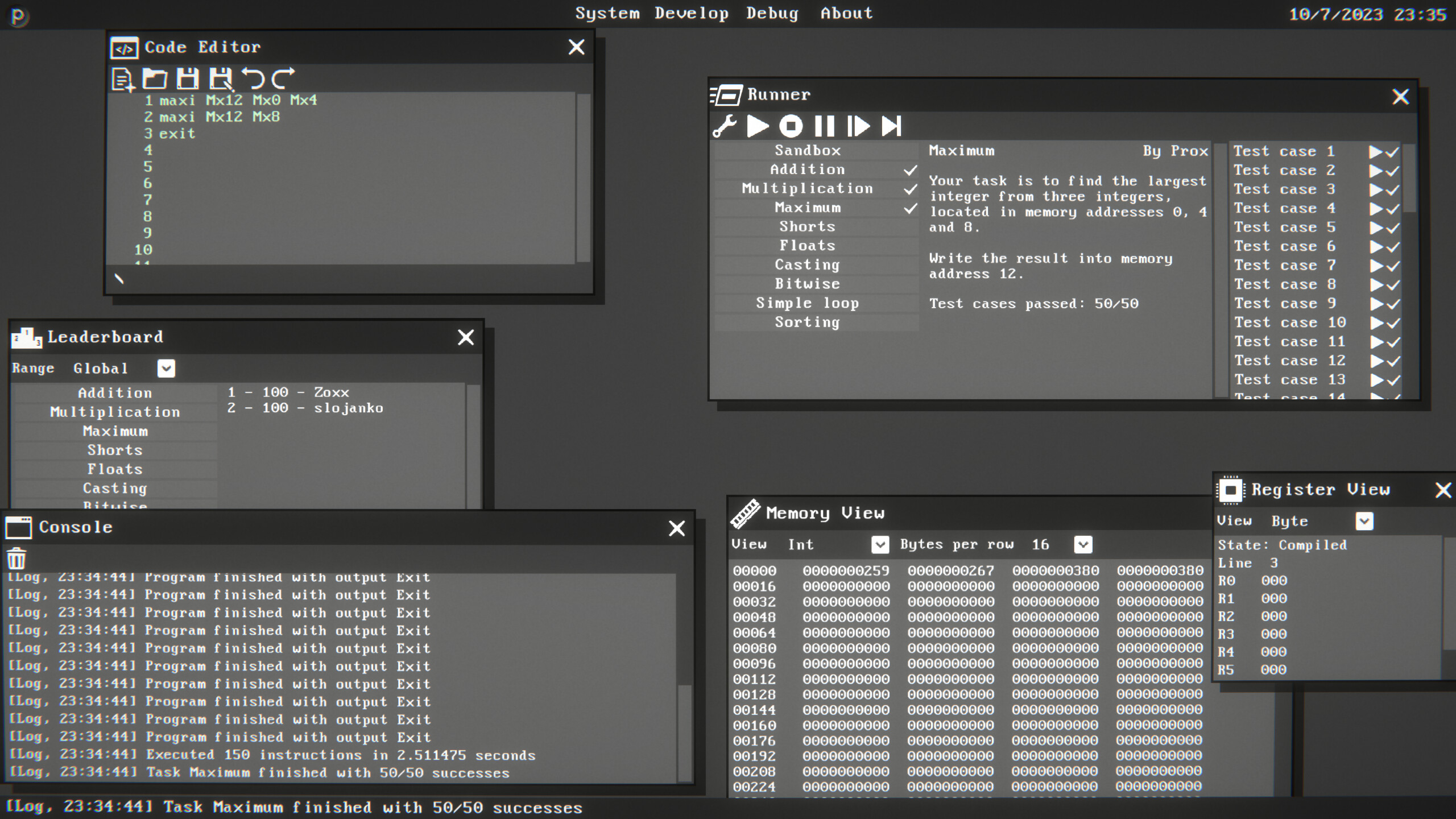Open the Debug menu
The height and width of the screenshot is (819, 1456).
tap(772, 13)
